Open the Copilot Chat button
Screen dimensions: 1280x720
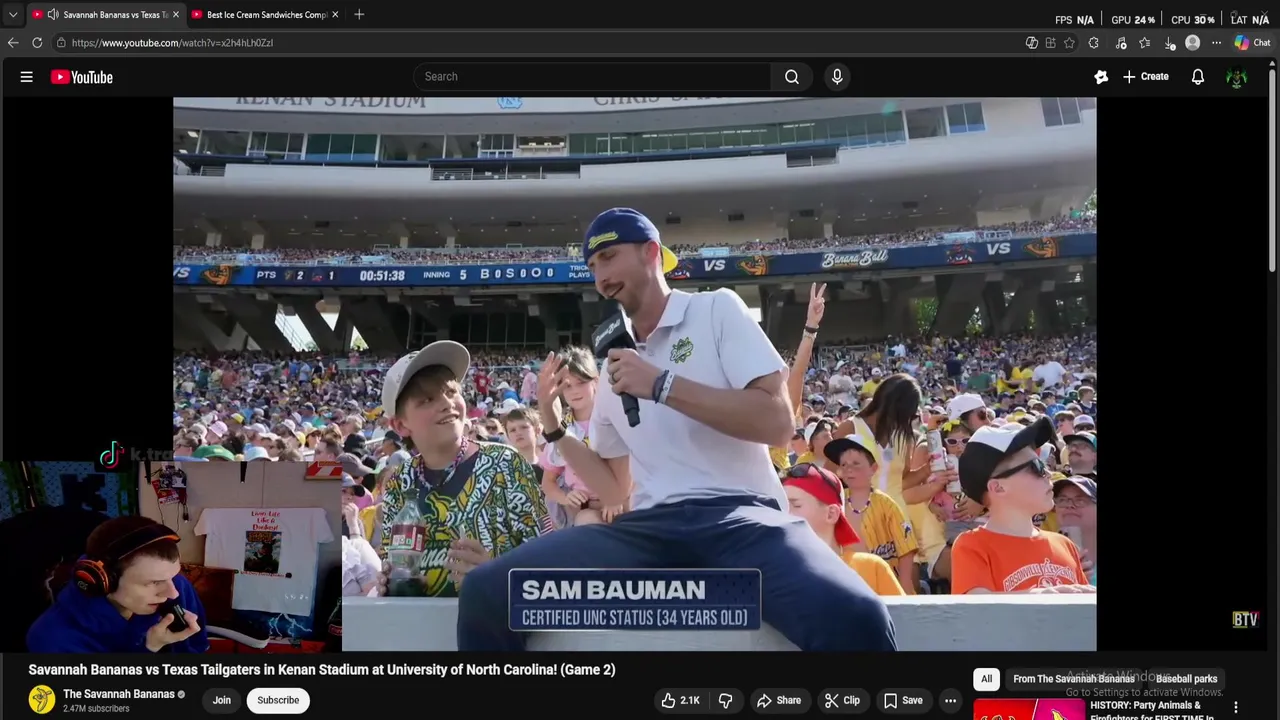(x=1253, y=43)
